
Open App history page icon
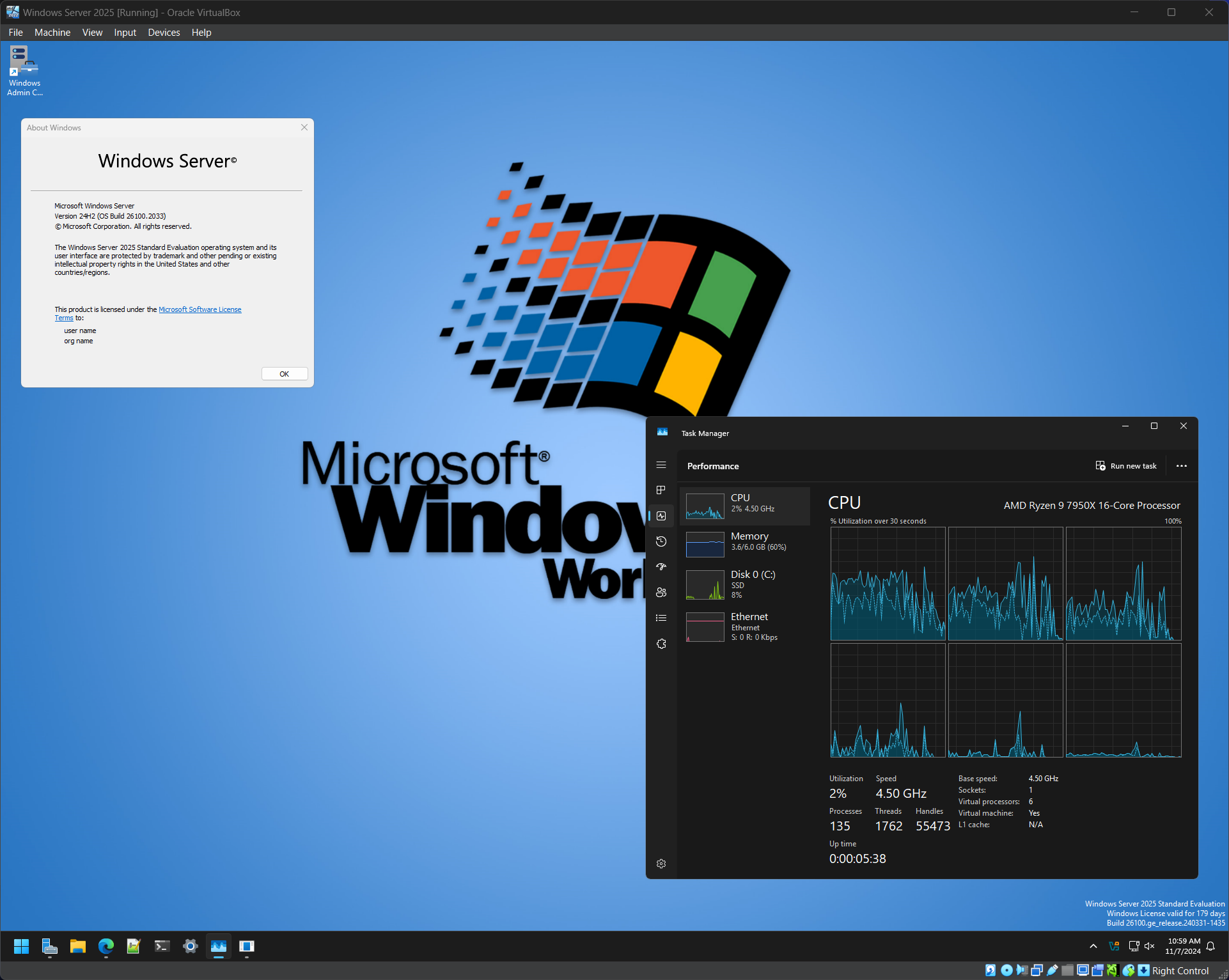[661, 541]
